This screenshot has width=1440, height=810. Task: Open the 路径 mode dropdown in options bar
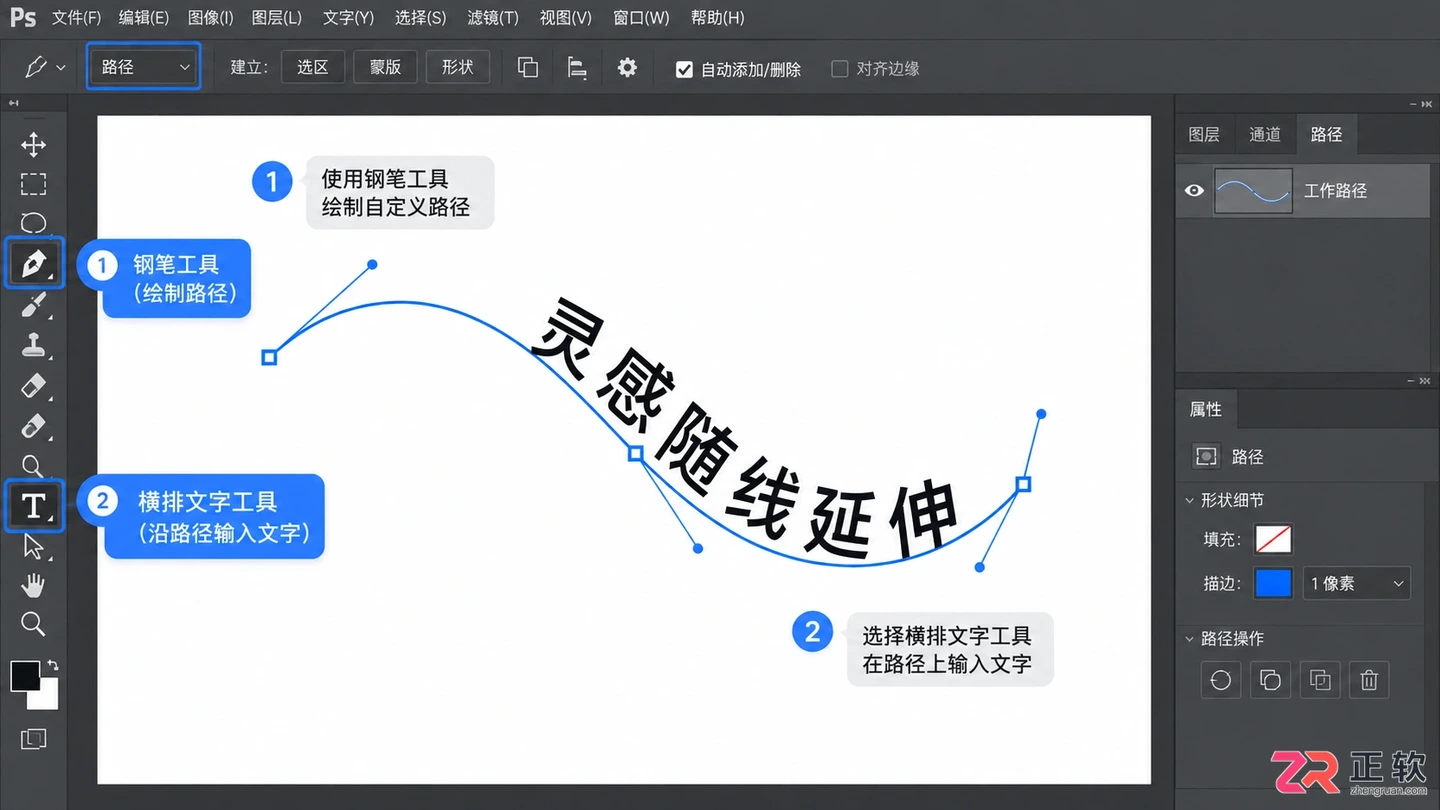pyautogui.click(x=143, y=67)
